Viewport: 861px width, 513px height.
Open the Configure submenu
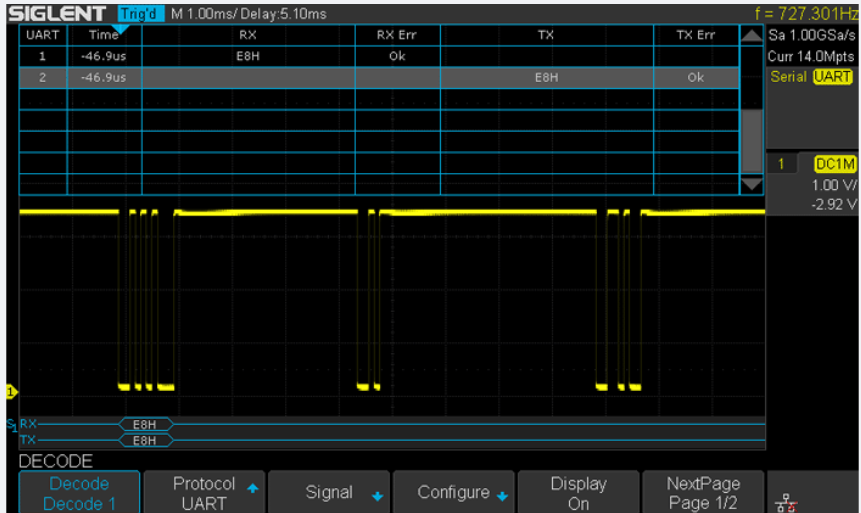454,493
